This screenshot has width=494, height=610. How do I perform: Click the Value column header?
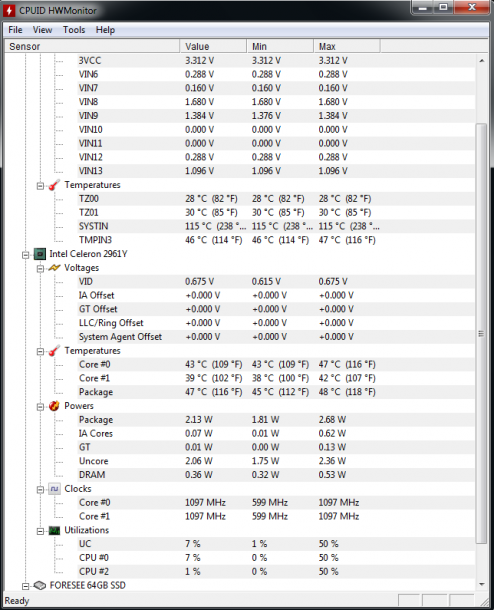coord(213,46)
